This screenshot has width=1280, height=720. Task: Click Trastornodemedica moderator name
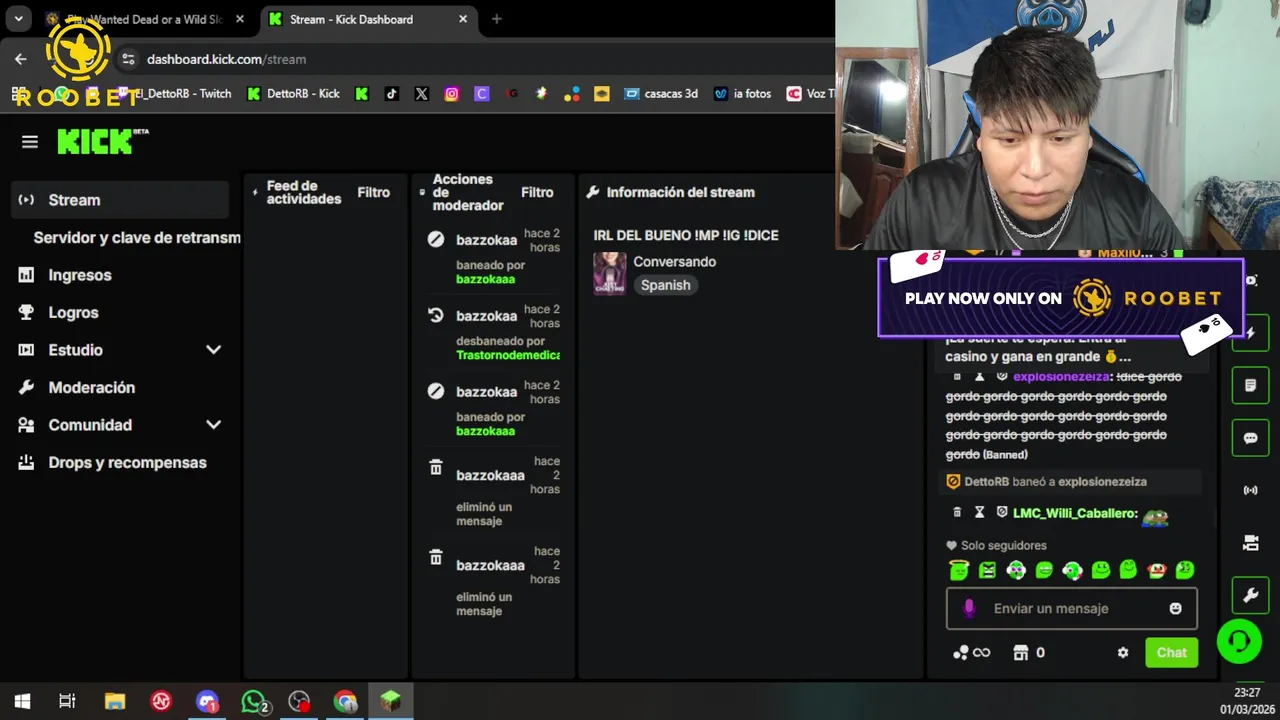508,355
